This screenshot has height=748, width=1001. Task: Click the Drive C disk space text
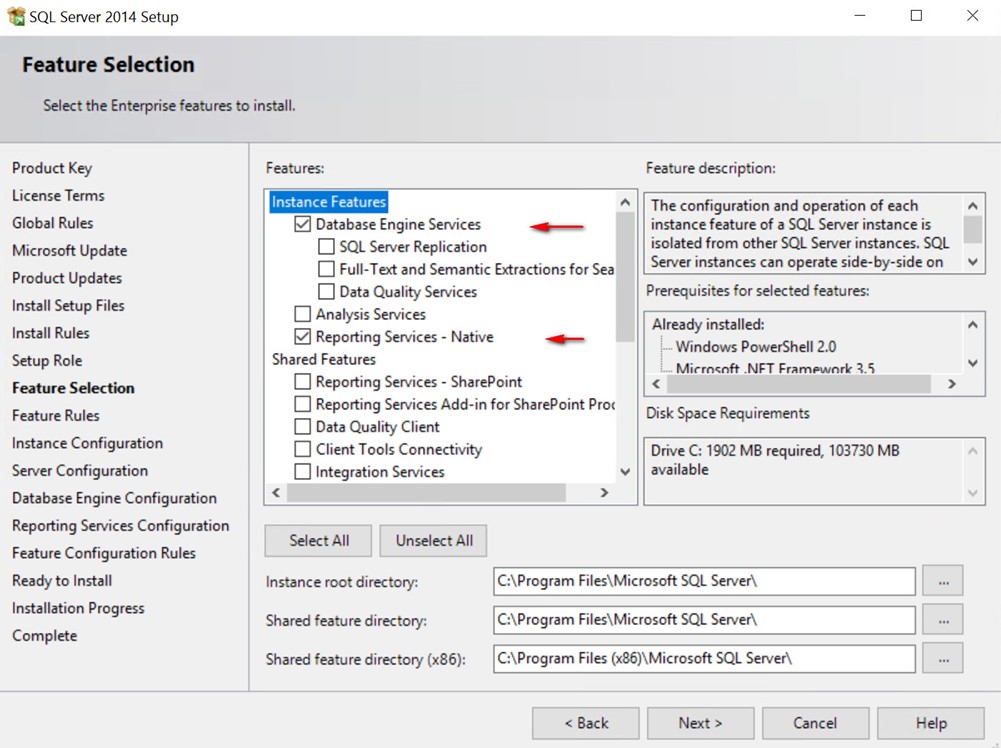tap(775, 460)
